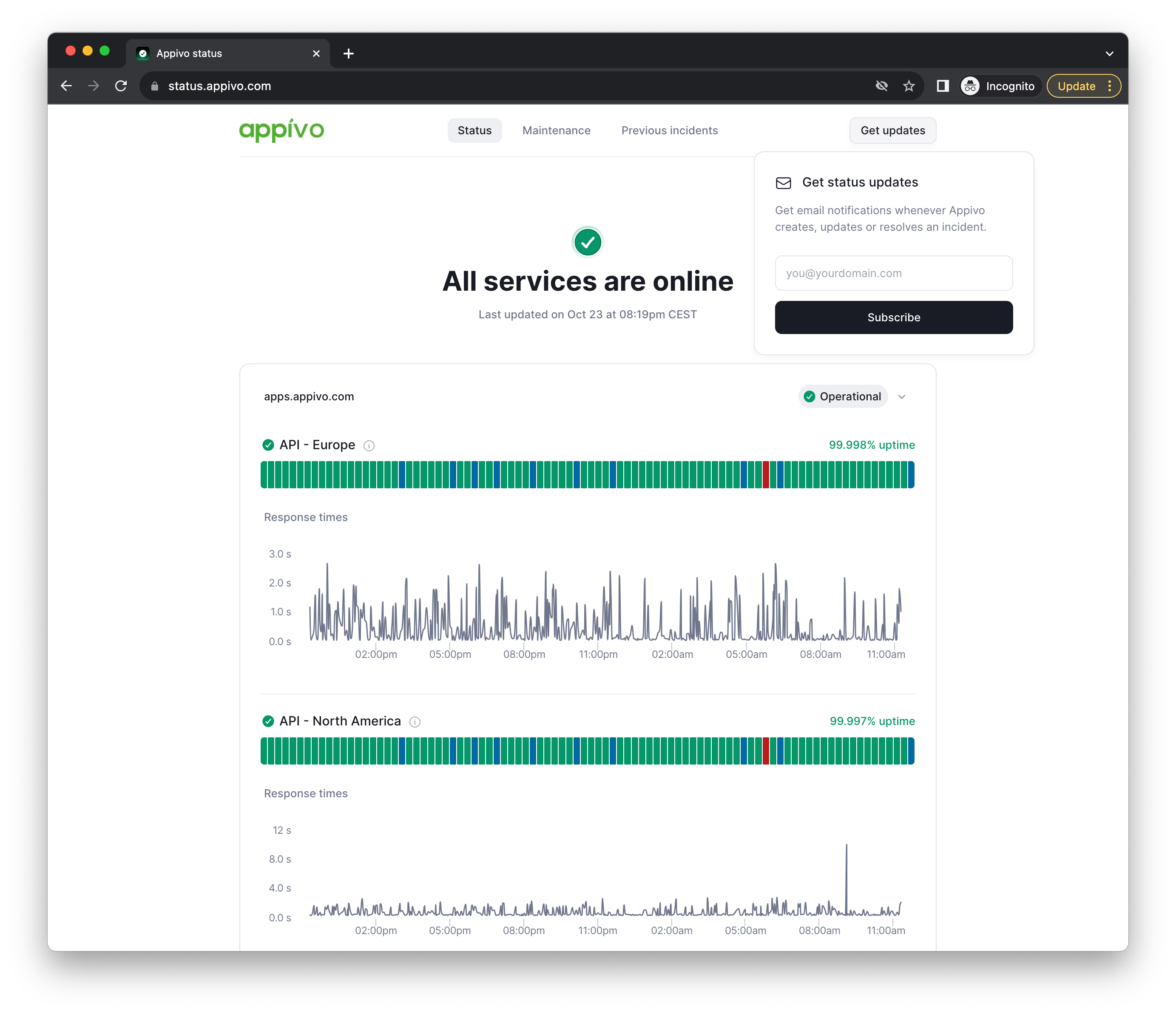Screen dimensions: 1176x1014
Task: Open the side panel icon
Action: (943, 86)
